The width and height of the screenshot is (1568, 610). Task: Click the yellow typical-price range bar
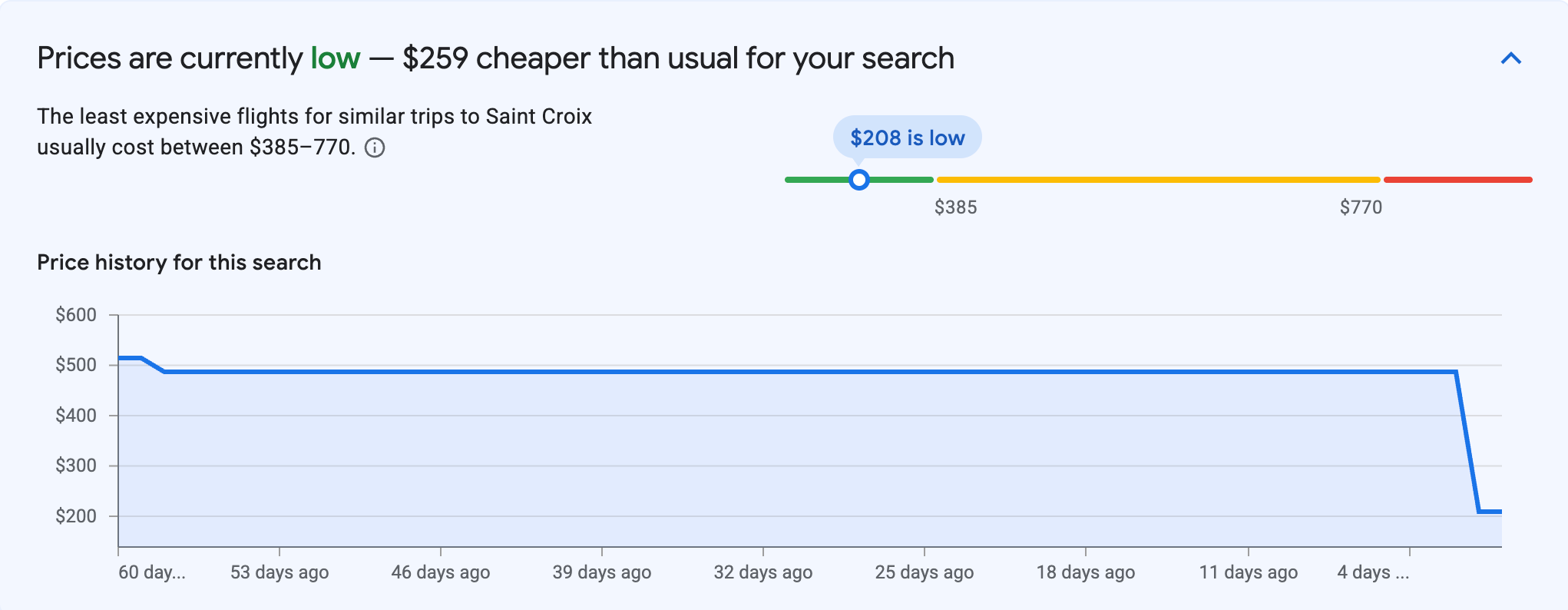[x=1158, y=180]
